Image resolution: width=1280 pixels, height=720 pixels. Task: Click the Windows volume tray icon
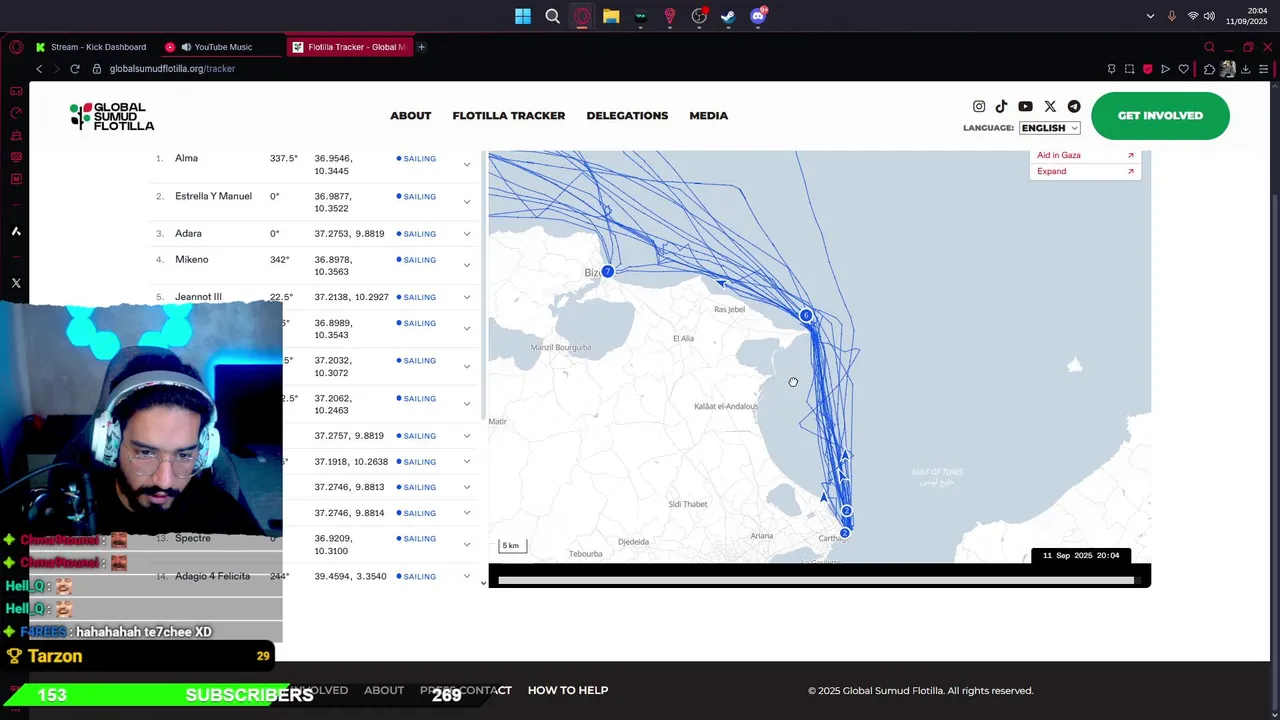1209,16
